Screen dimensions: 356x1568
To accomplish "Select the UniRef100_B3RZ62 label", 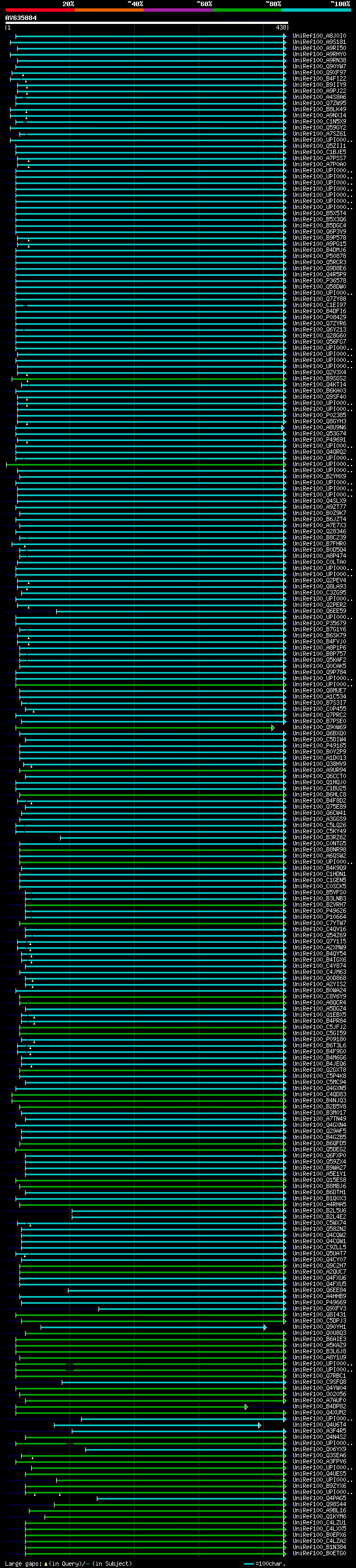I will pyautogui.click(x=319, y=838).
